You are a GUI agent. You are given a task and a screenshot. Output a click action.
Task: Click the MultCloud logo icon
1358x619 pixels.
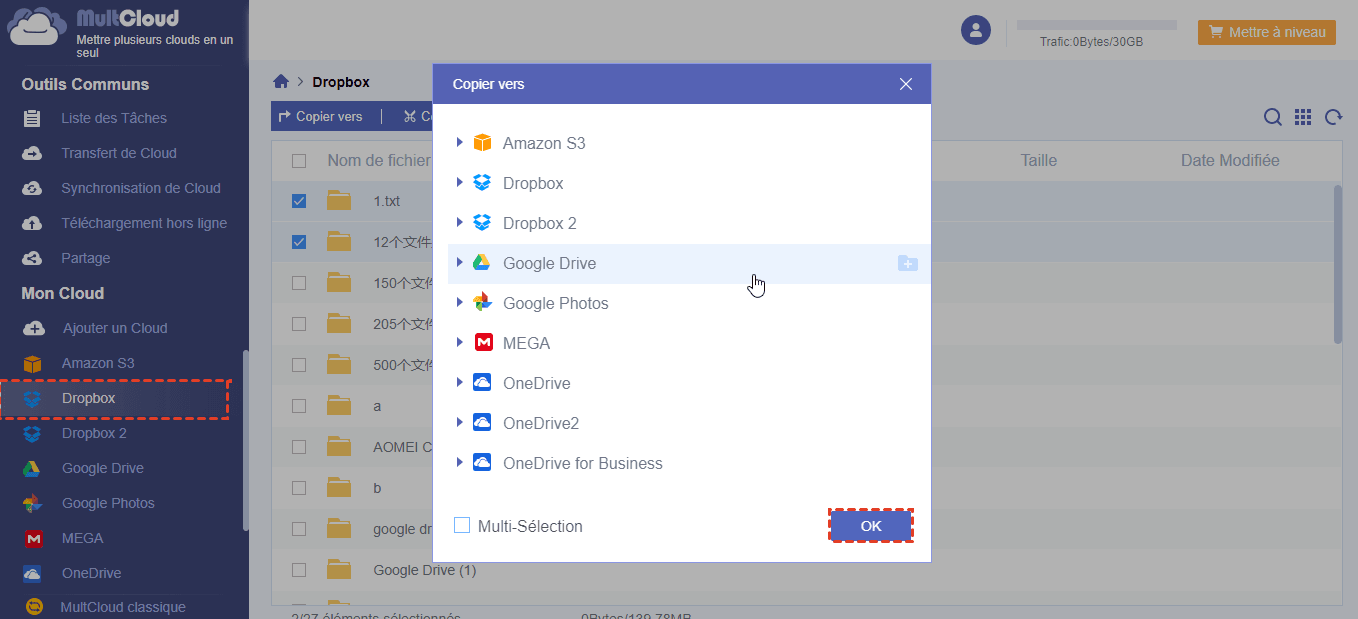[x=38, y=27]
